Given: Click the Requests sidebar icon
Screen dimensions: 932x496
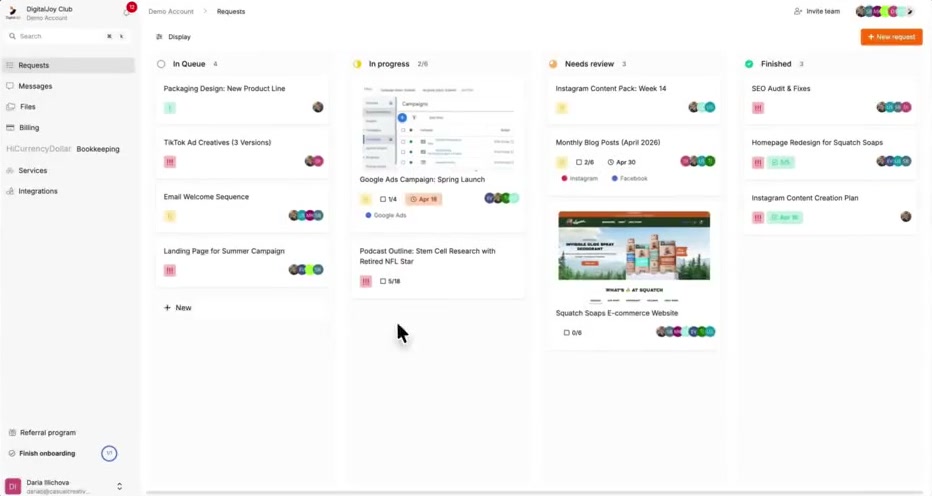Looking at the screenshot, I should (10, 65).
